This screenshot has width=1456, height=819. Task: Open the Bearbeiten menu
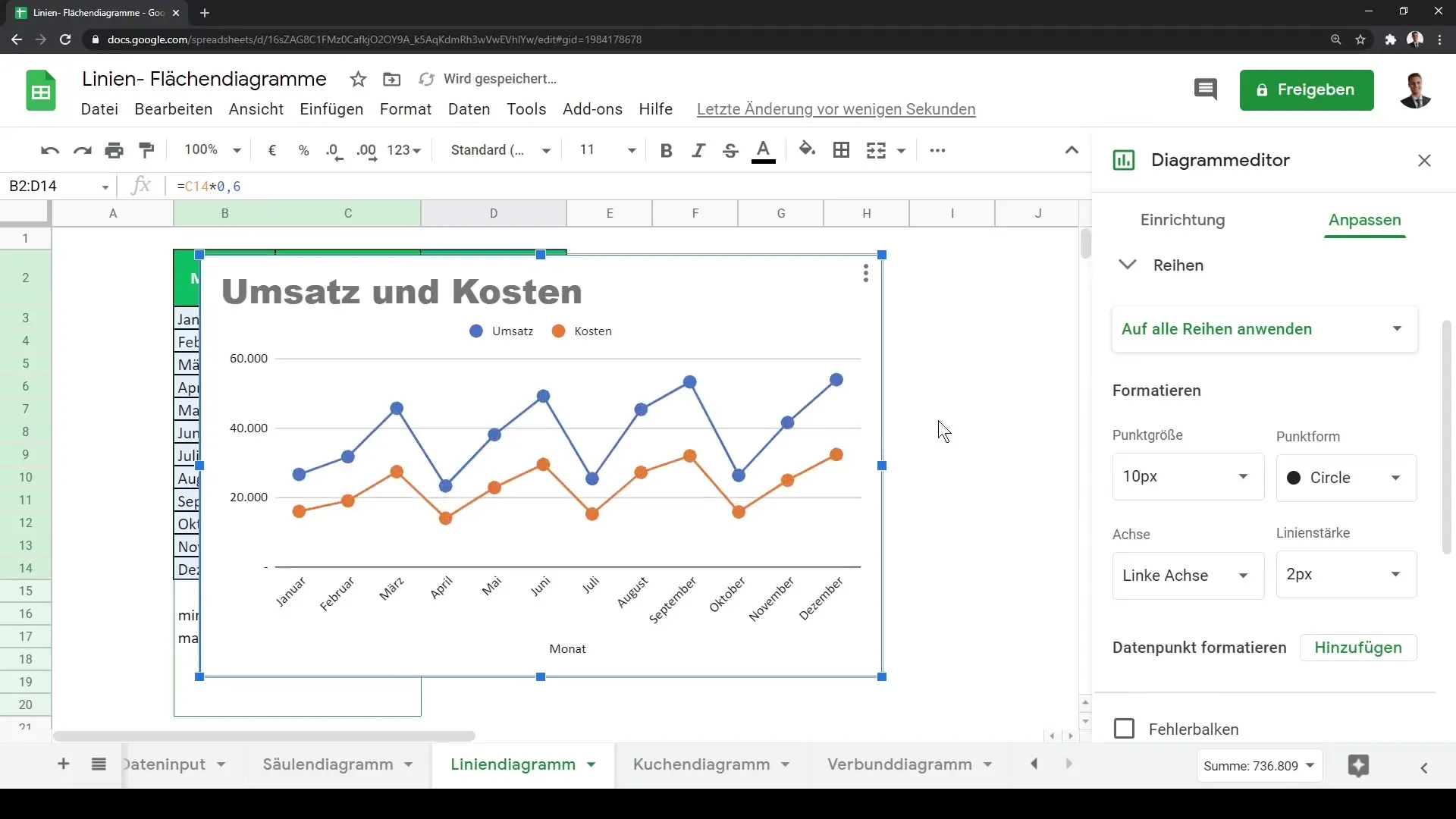[x=174, y=109]
